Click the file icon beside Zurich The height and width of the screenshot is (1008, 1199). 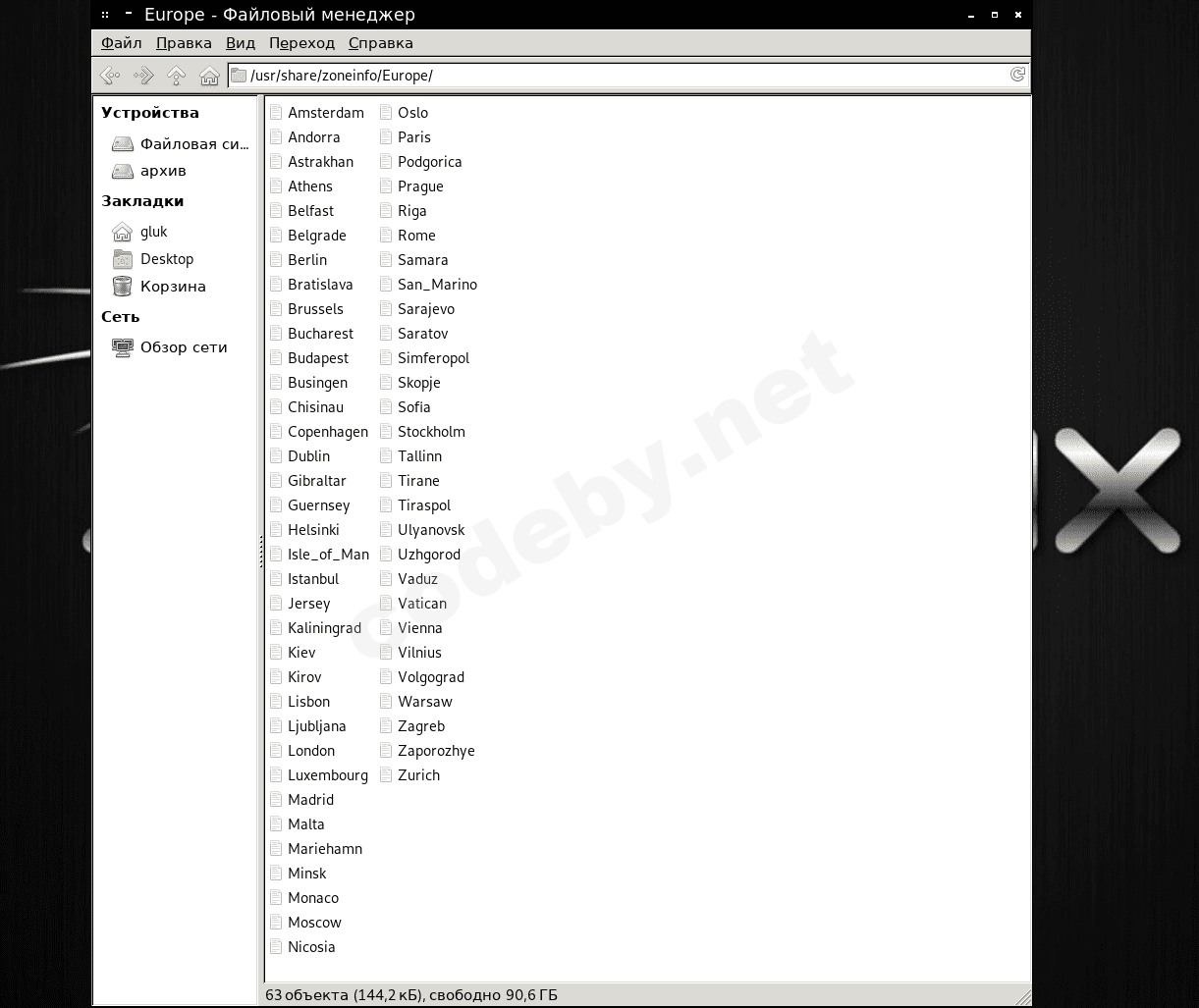(x=386, y=775)
